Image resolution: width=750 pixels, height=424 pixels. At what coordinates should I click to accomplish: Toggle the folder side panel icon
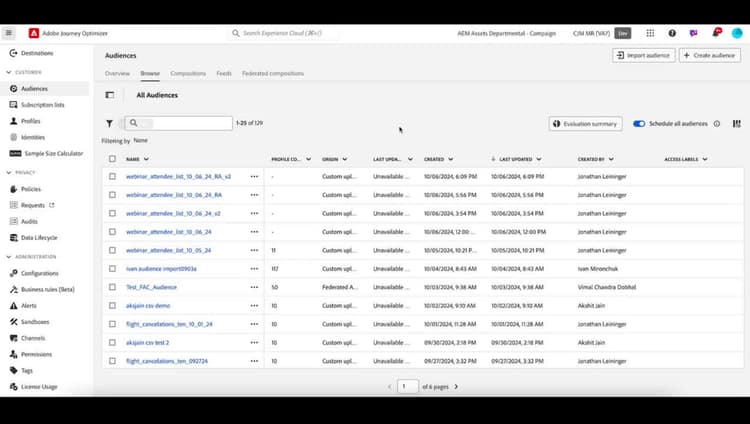click(110, 95)
